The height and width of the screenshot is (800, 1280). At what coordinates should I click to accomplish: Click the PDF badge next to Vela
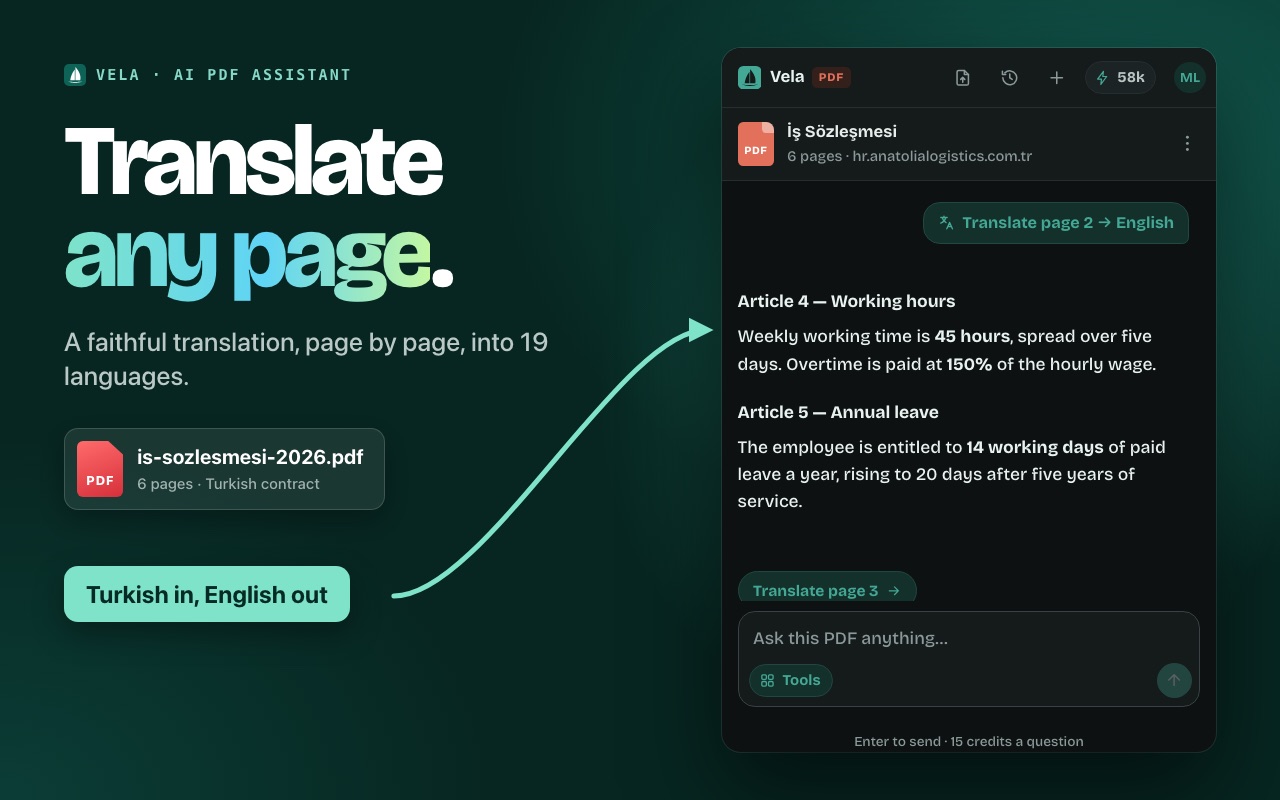(x=831, y=77)
